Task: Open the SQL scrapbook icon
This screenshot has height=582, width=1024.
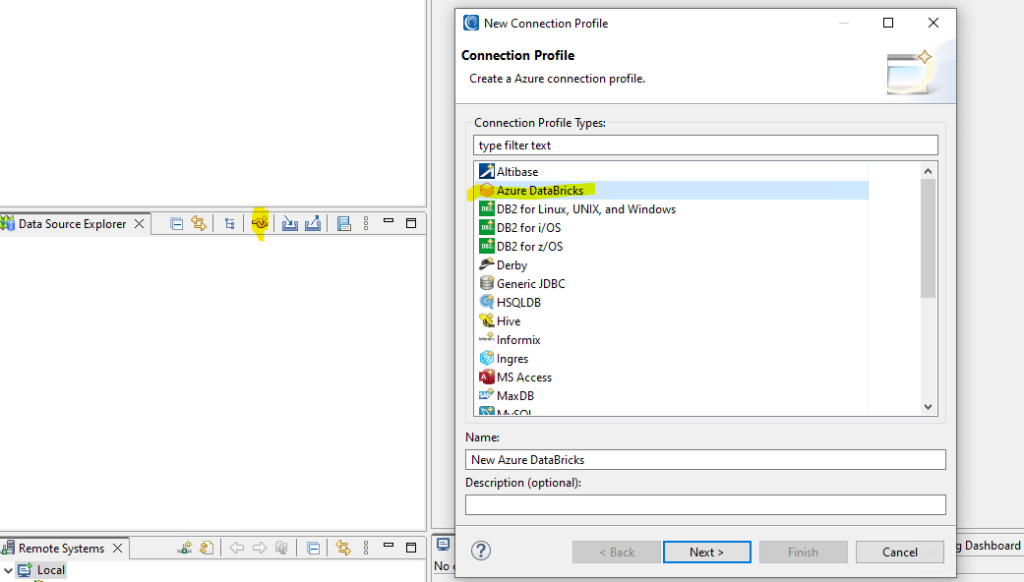Action: pos(344,224)
